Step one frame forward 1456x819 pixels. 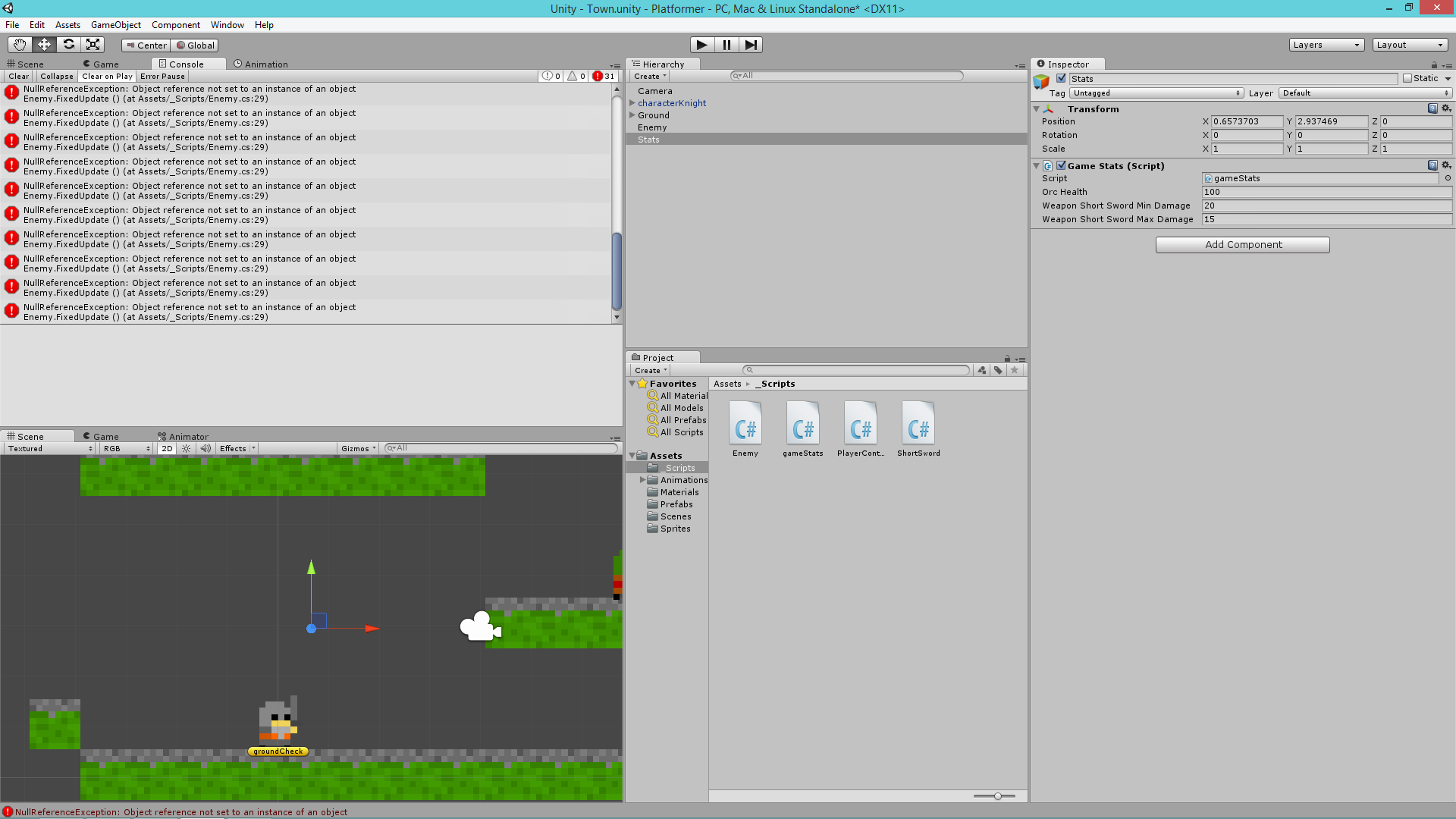[x=751, y=45]
